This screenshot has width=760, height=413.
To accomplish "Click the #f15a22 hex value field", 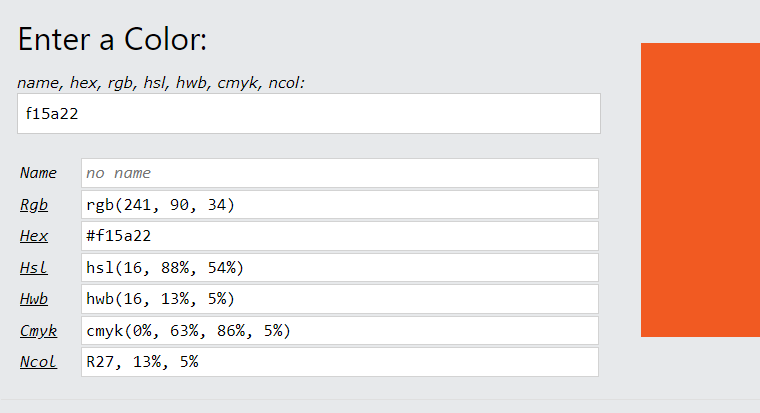I will coord(340,236).
